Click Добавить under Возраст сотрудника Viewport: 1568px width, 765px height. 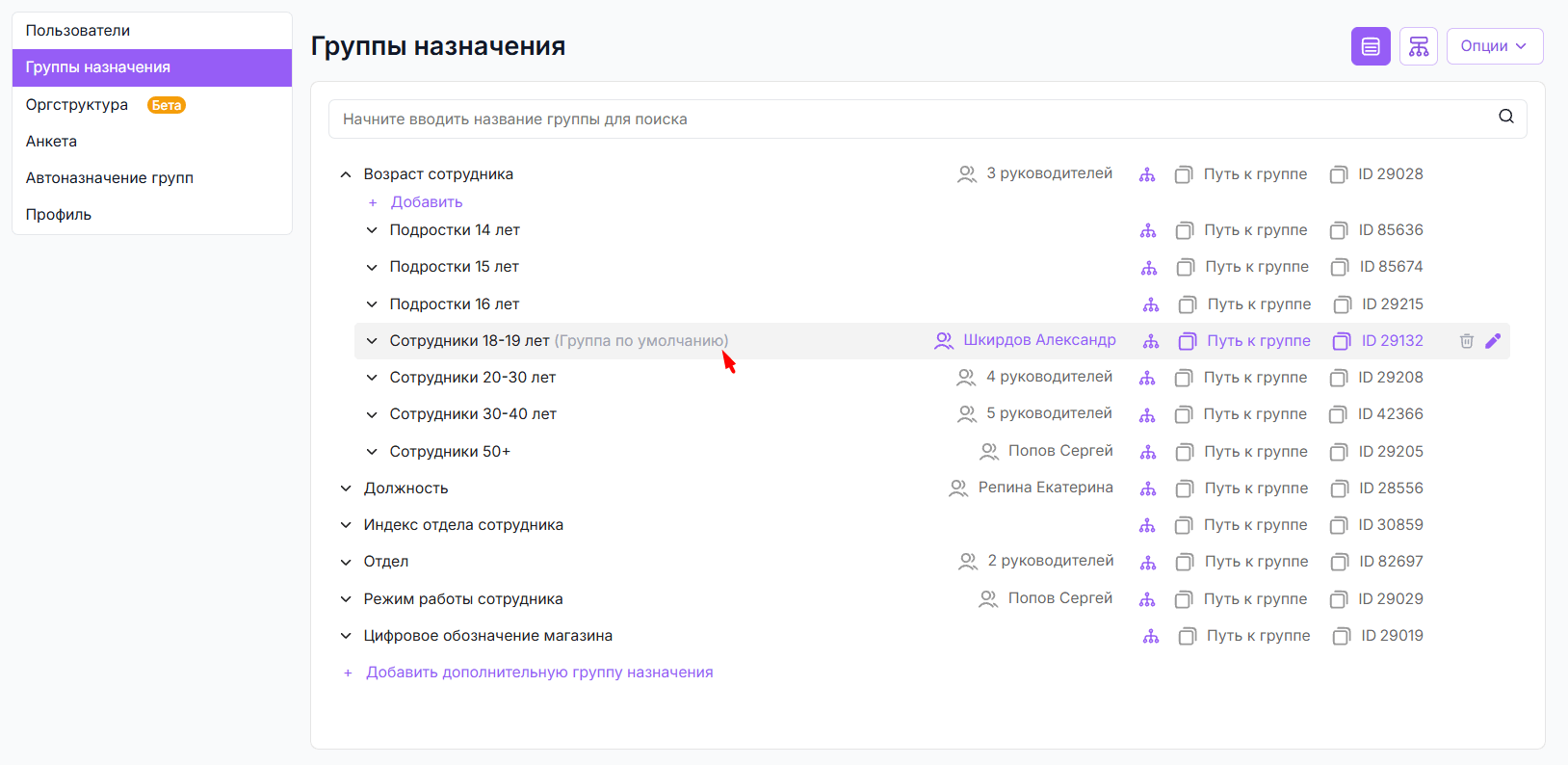(x=416, y=202)
